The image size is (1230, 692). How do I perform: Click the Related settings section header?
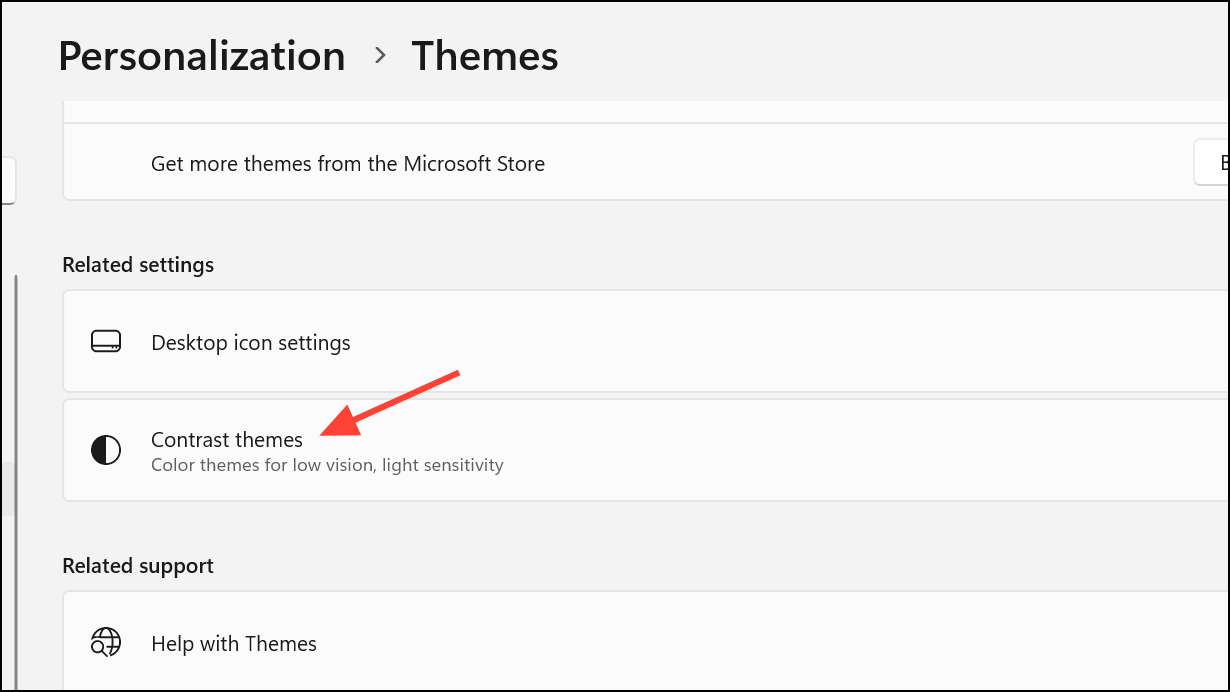pyautogui.click(x=138, y=264)
